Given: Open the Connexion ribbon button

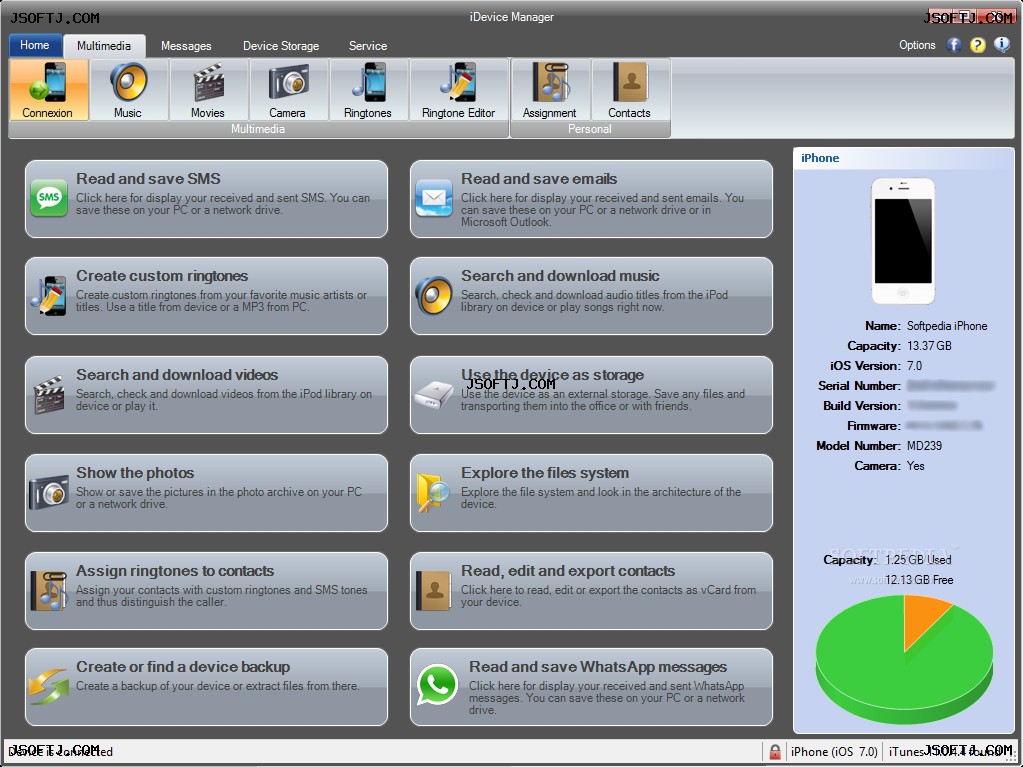Looking at the screenshot, I should (48, 89).
